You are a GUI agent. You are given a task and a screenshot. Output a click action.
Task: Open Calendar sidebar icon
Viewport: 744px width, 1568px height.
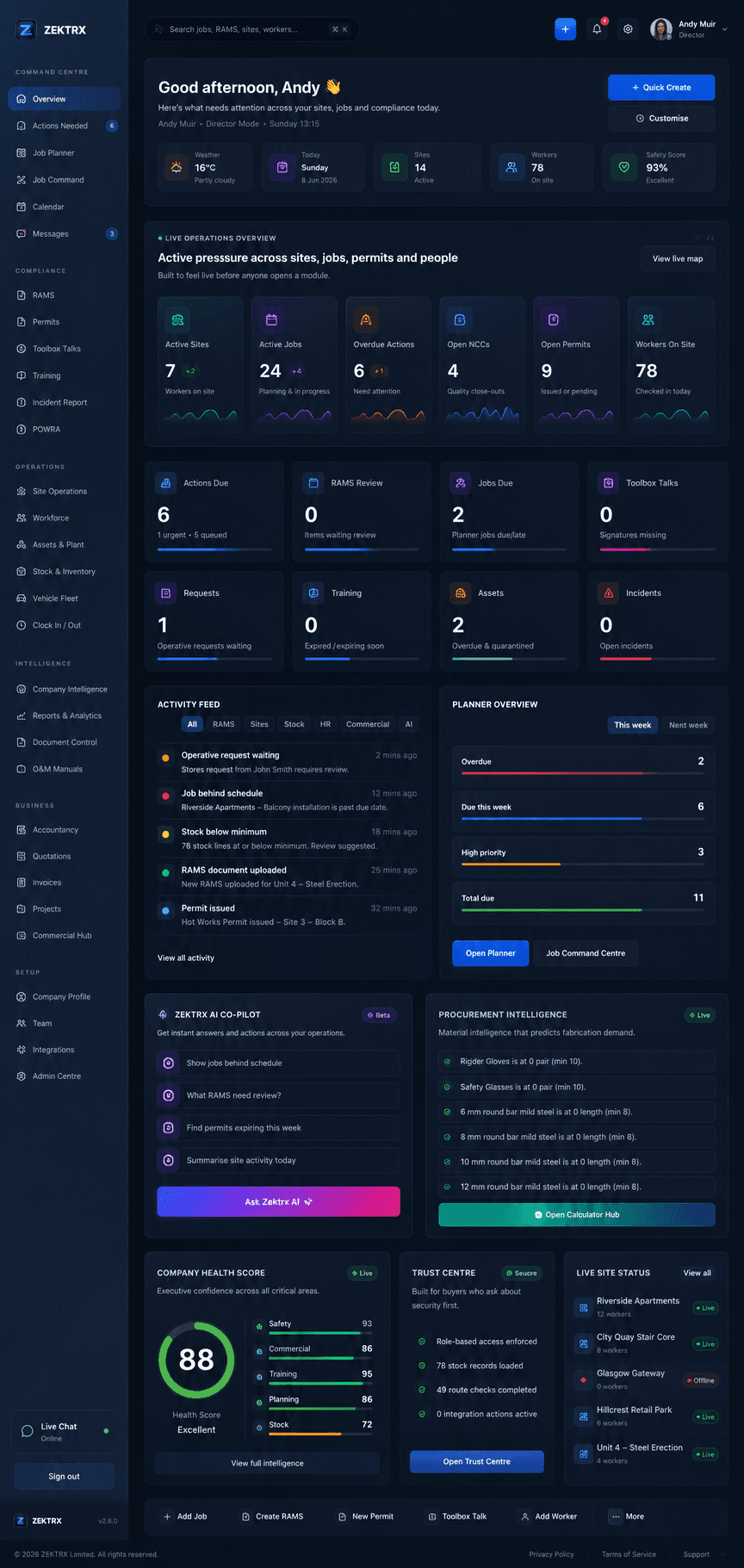[22, 207]
